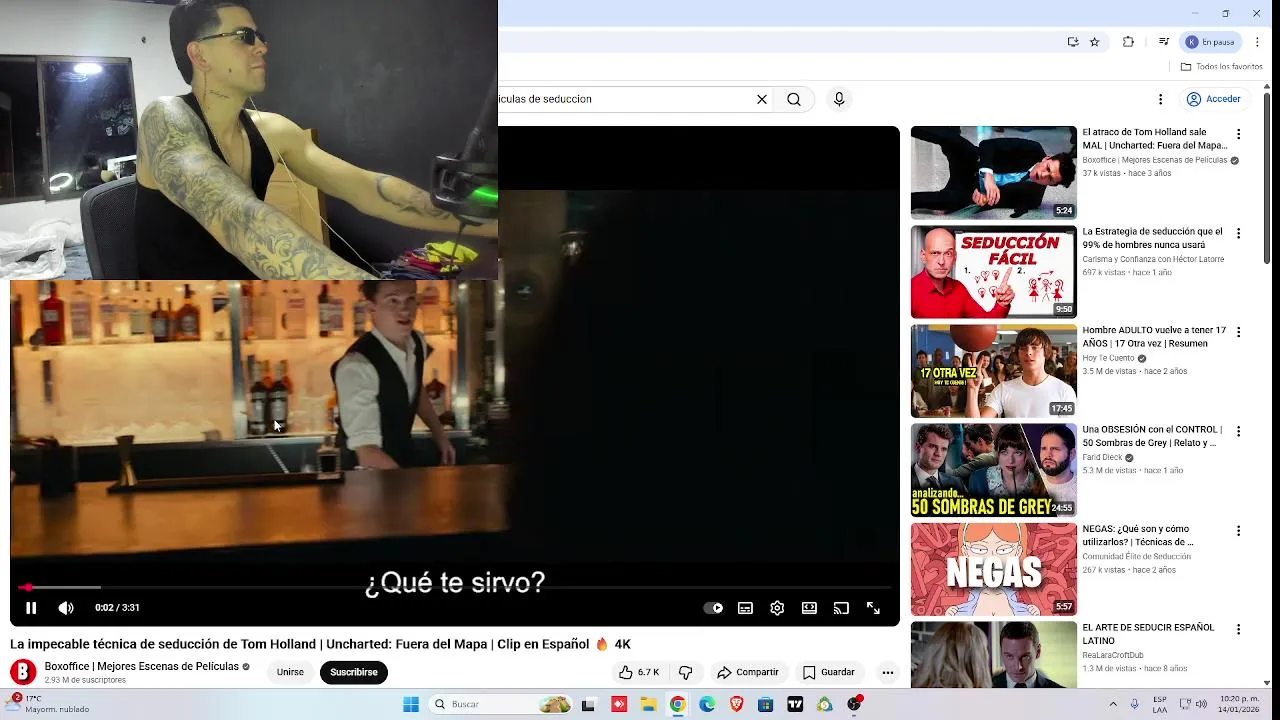Open options for 'Una OBSESIÓN con el CONTROL' video
1280x720 pixels.
click(x=1238, y=431)
